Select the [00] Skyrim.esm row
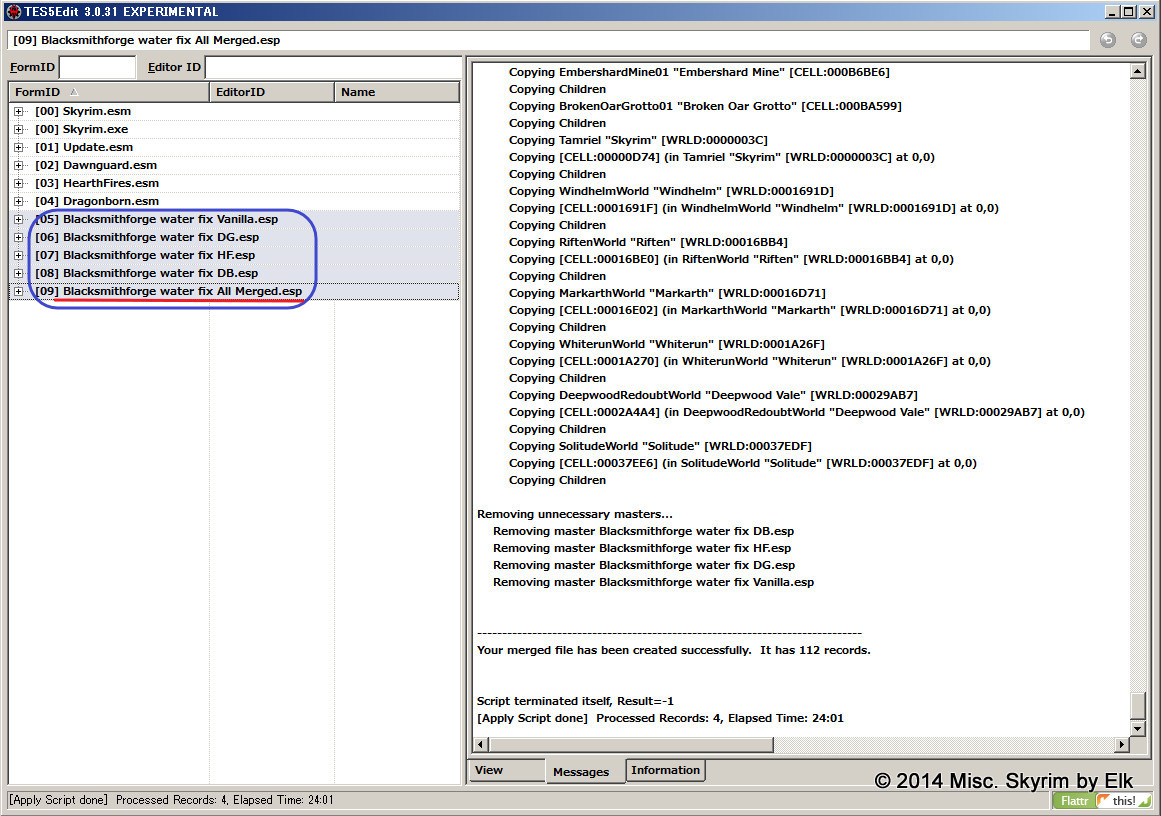The image size is (1161, 816). (234, 111)
